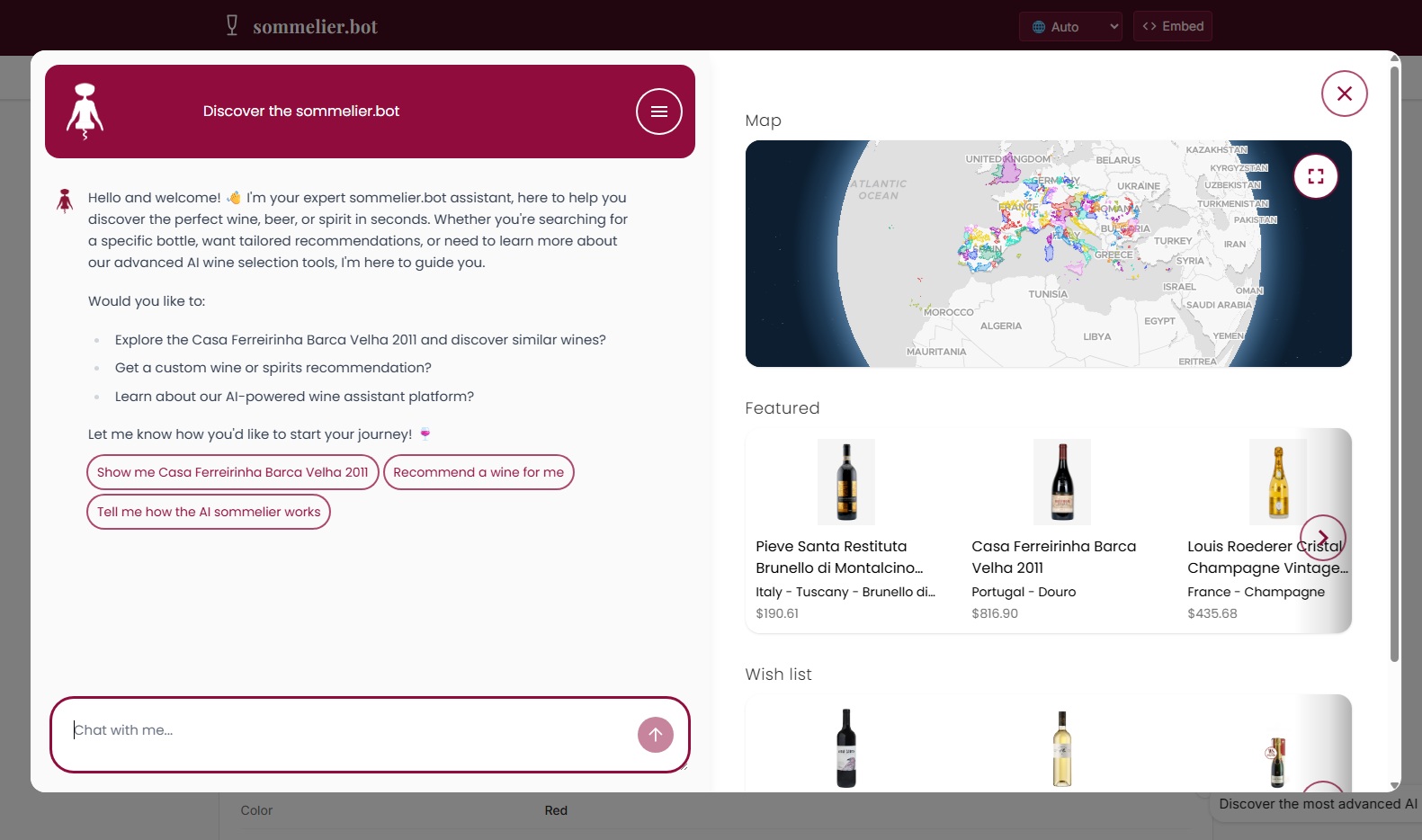This screenshot has width=1422, height=840.
Task: Select 'Tell me how the AI sommelier works'
Action: pos(209,512)
